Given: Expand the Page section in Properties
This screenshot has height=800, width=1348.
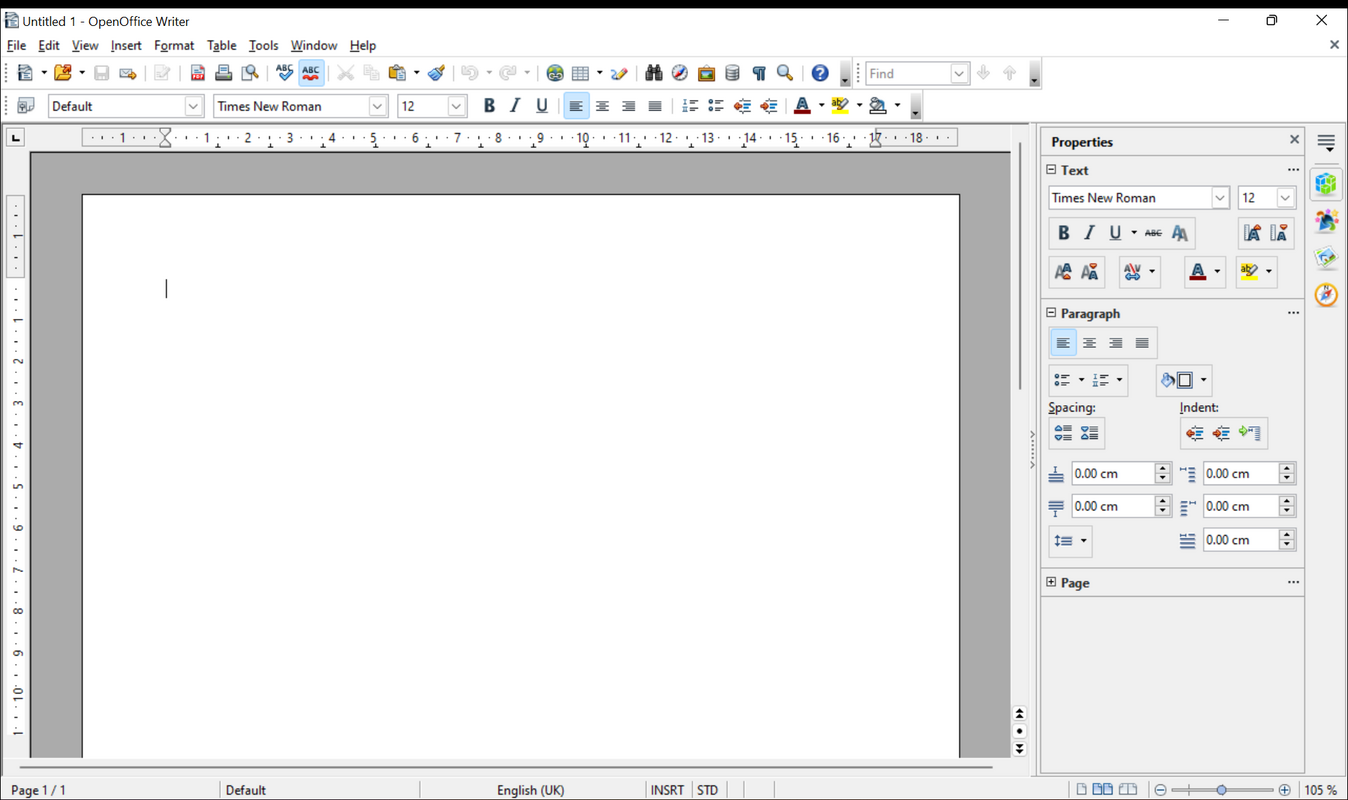Looking at the screenshot, I should 1051,582.
